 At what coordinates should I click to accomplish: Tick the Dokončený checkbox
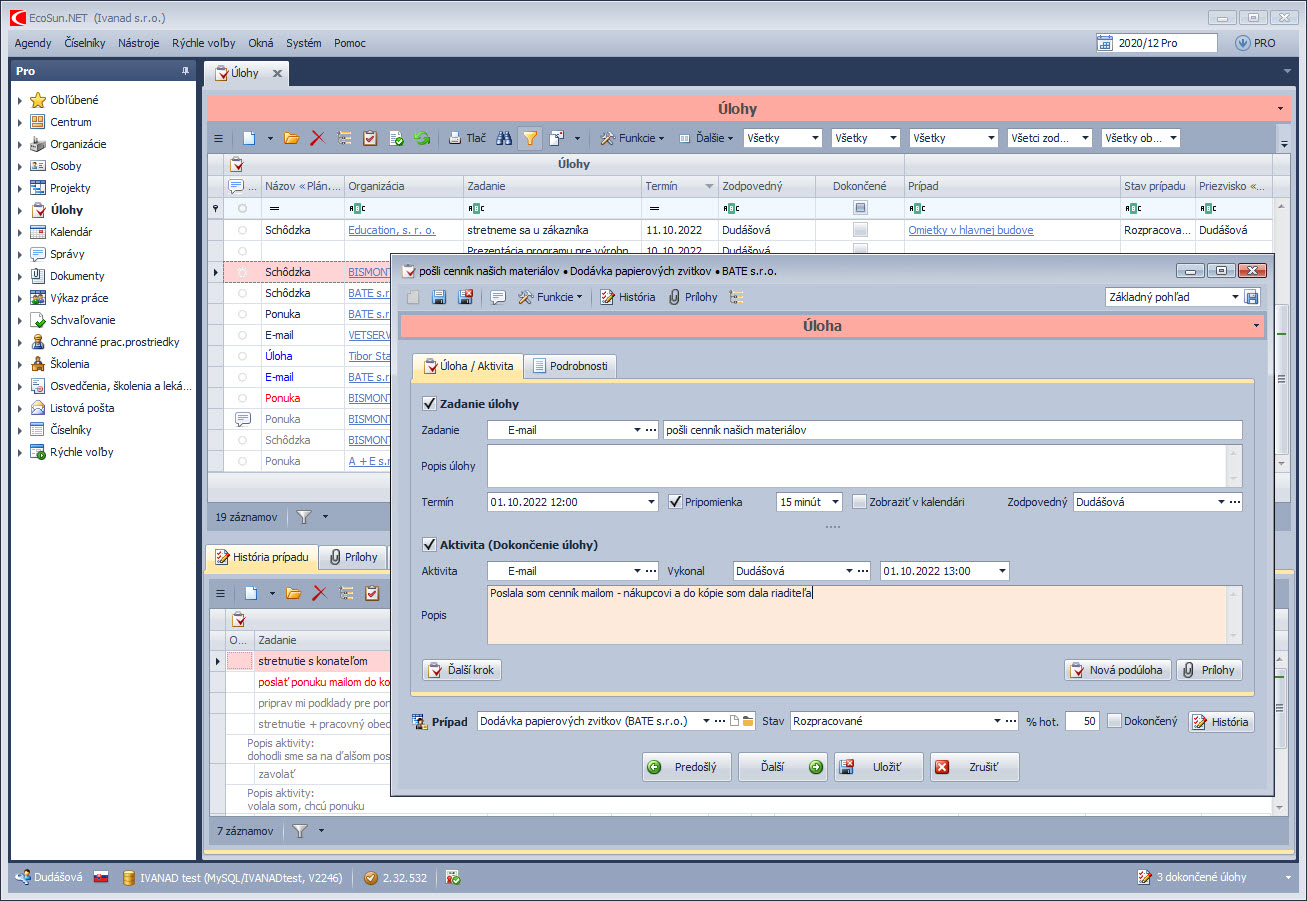click(x=1114, y=721)
